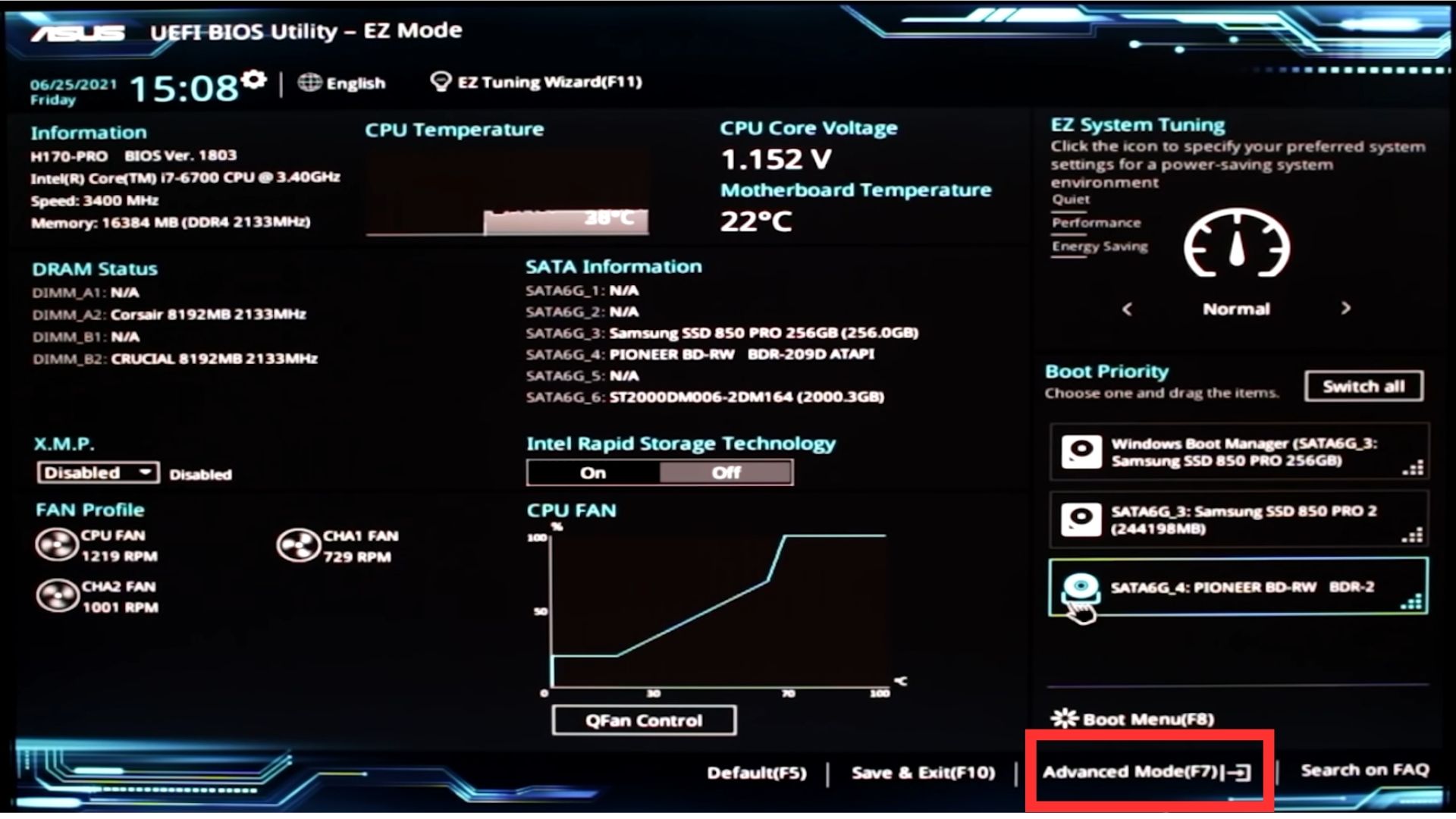This screenshot has width=1456, height=819.
Task: Click the Windows Boot Manager boot priority icon
Action: (x=1080, y=452)
